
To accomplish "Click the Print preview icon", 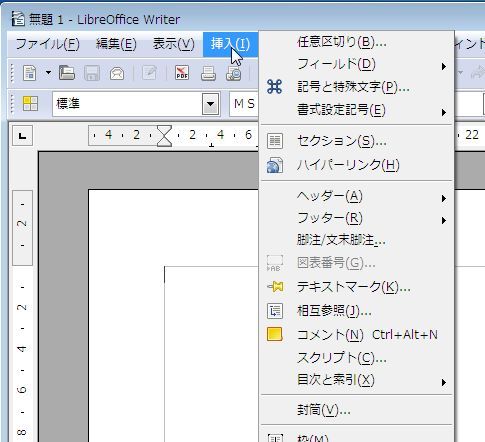I will pyautogui.click(x=234, y=73).
